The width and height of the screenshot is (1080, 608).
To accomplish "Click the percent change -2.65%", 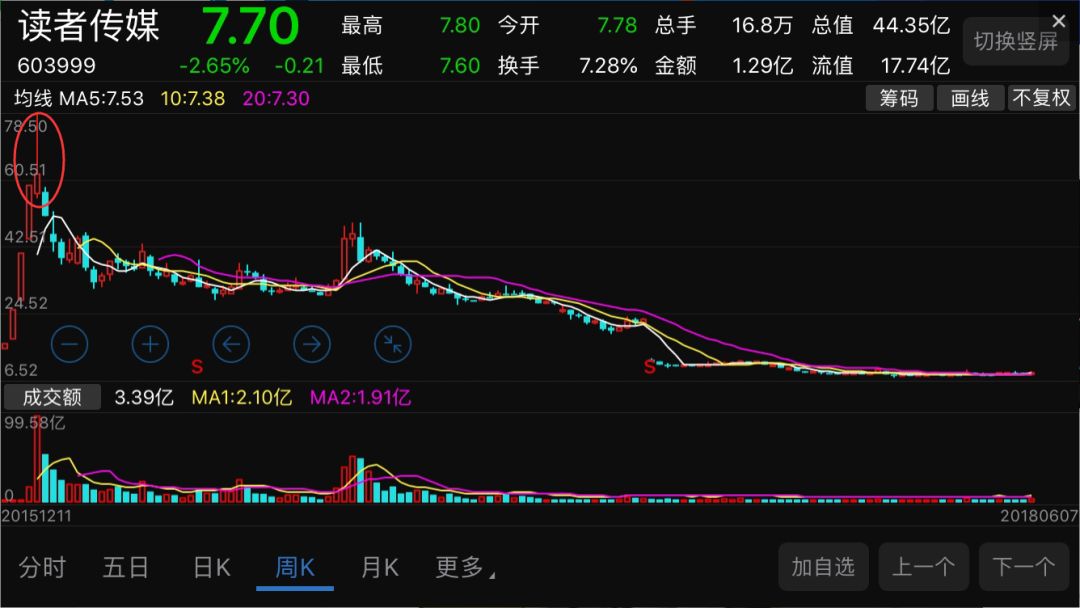I will [214, 65].
